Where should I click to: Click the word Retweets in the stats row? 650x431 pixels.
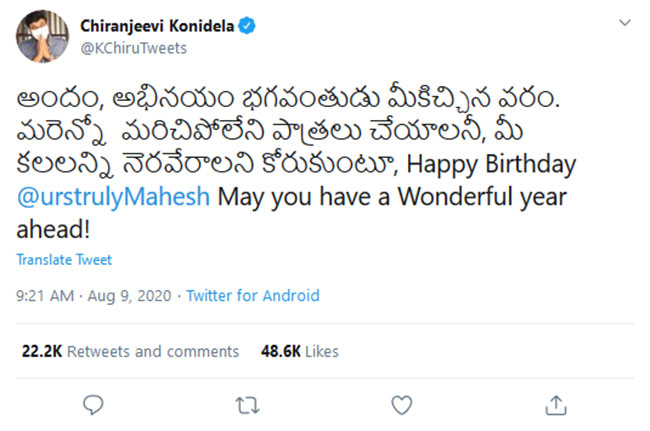pos(101,351)
